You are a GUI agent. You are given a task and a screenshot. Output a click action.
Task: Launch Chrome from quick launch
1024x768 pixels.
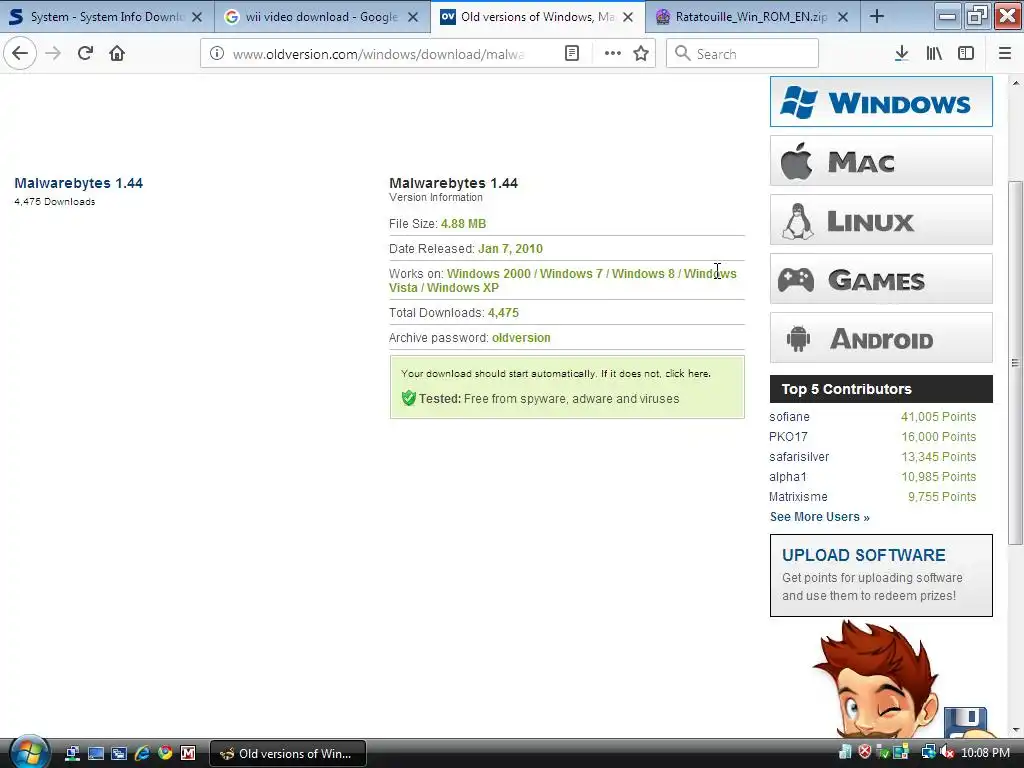click(x=165, y=753)
